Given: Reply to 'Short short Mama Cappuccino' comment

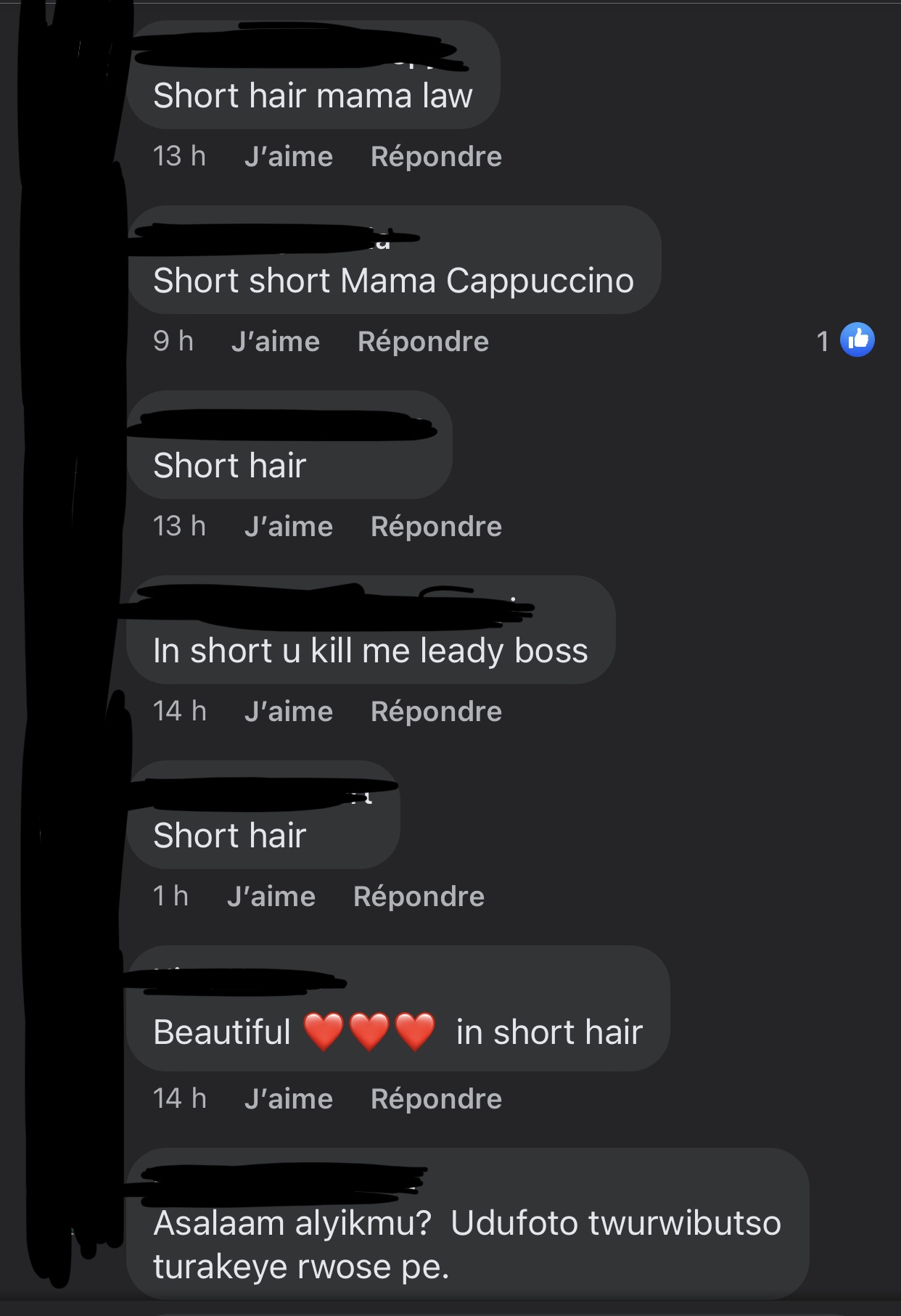Looking at the screenshot, I should [x=423, y=342].
